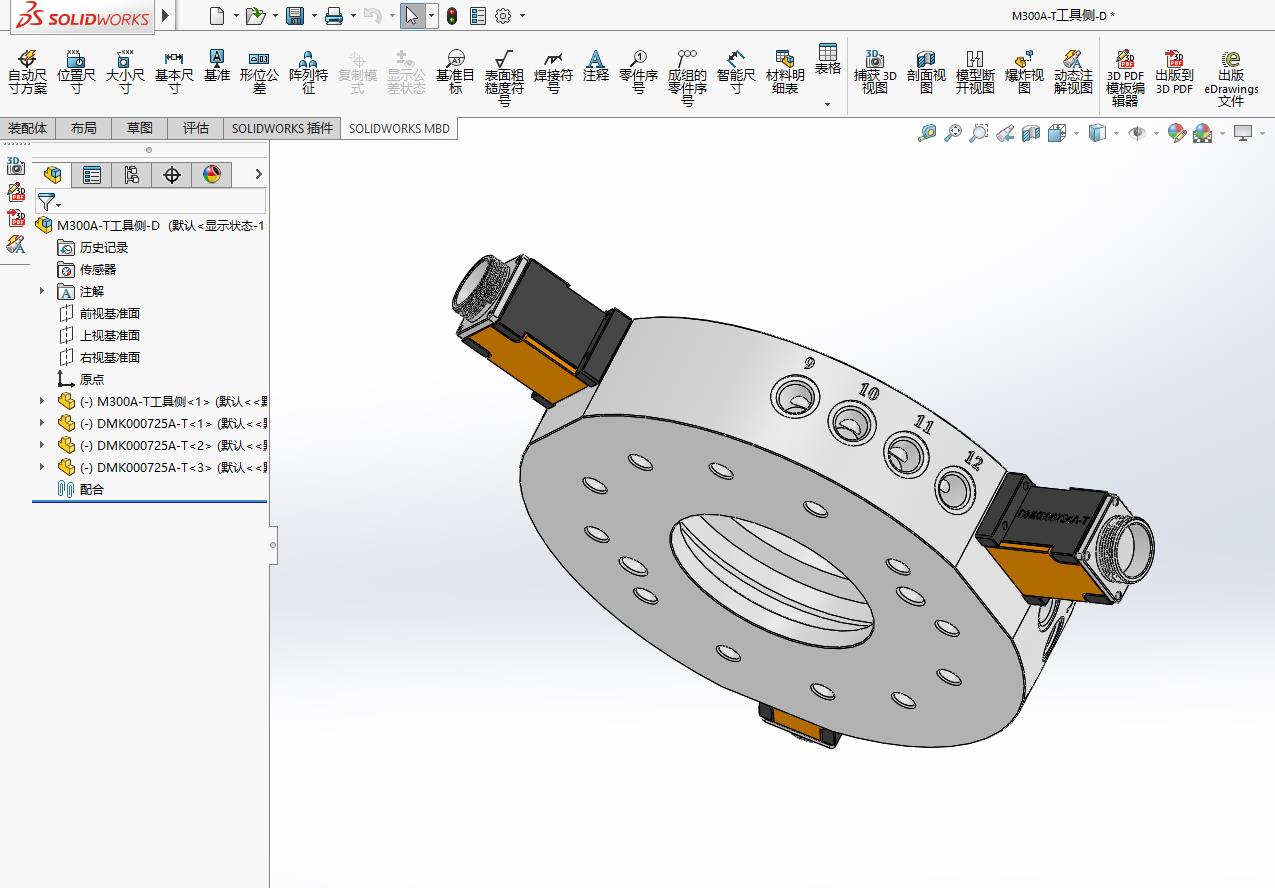Click the Rebuild traffic light icon
This screenshot has width=1275, height=888.
tap(452, 15)
